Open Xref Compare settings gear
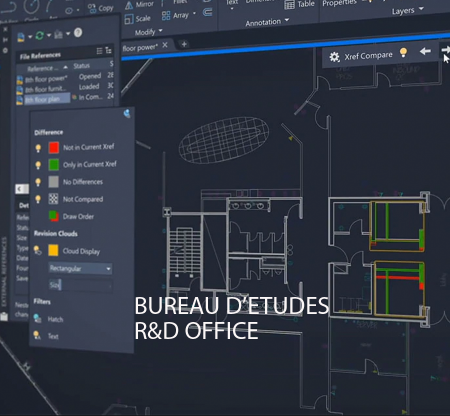Viewport: 450px width, 416px height. (334, 57)
